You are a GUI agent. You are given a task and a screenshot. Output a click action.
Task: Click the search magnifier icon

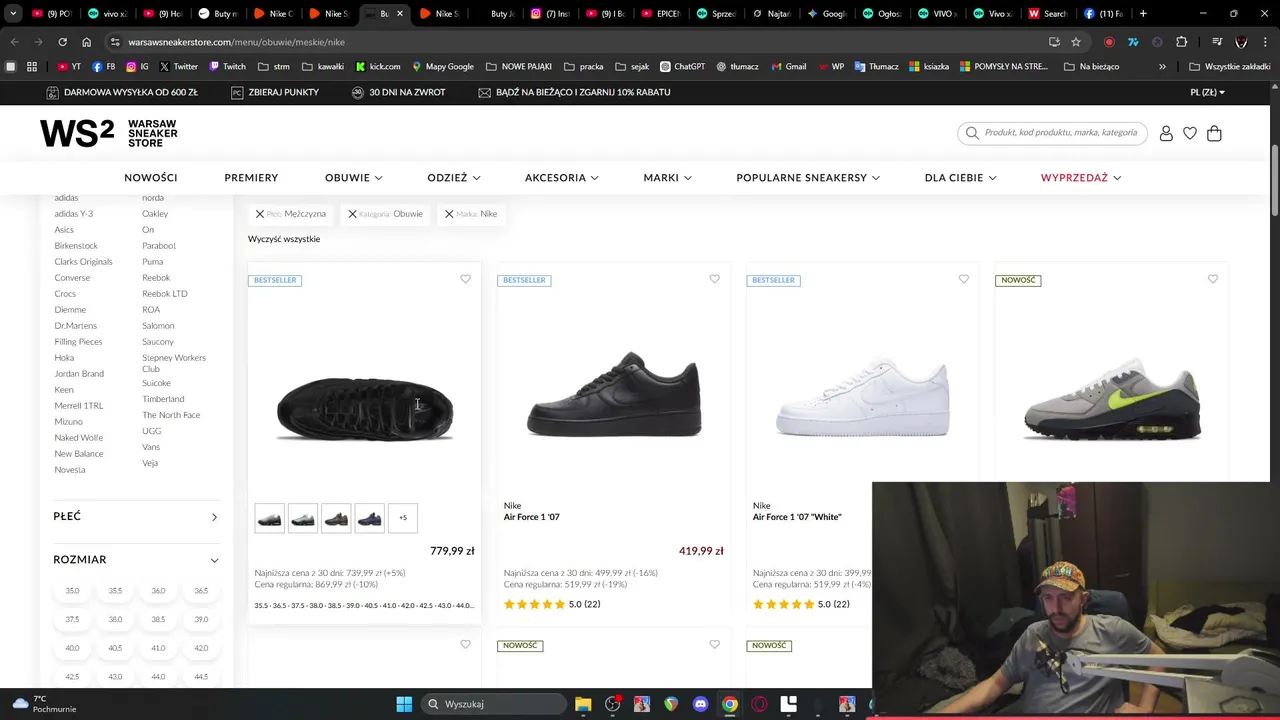972,133
